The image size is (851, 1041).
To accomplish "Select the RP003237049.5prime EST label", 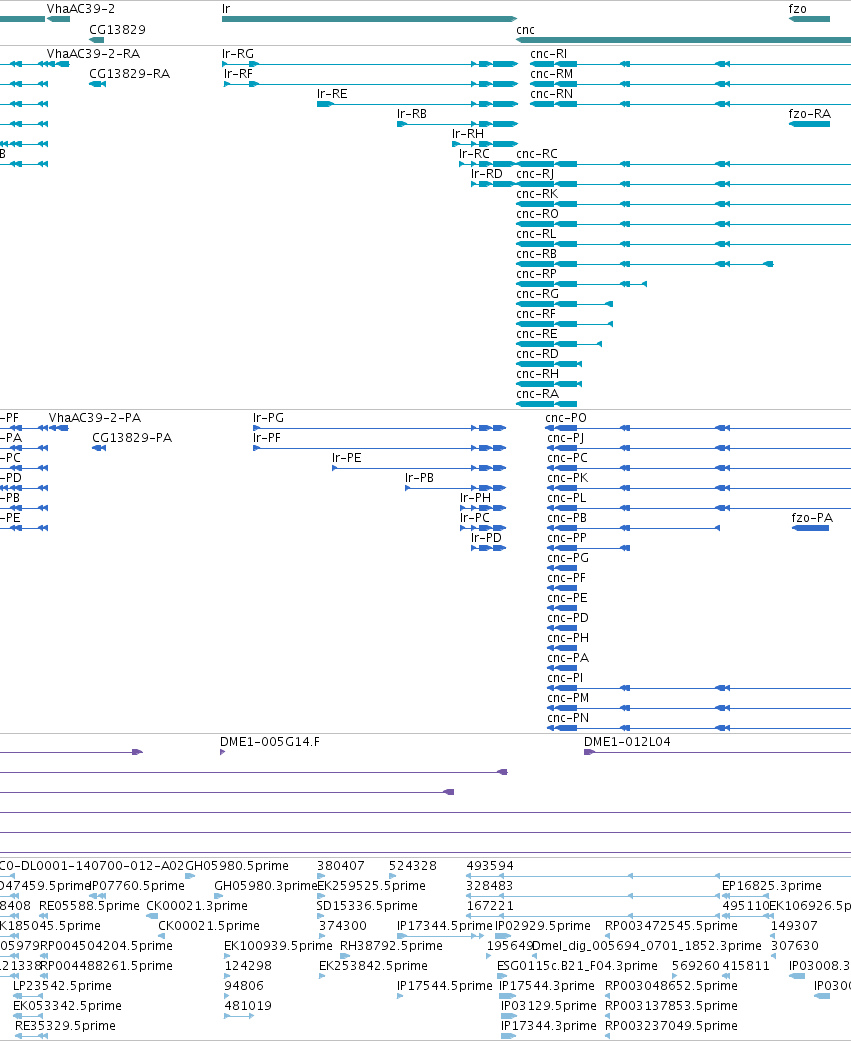I will (671, 1026).
